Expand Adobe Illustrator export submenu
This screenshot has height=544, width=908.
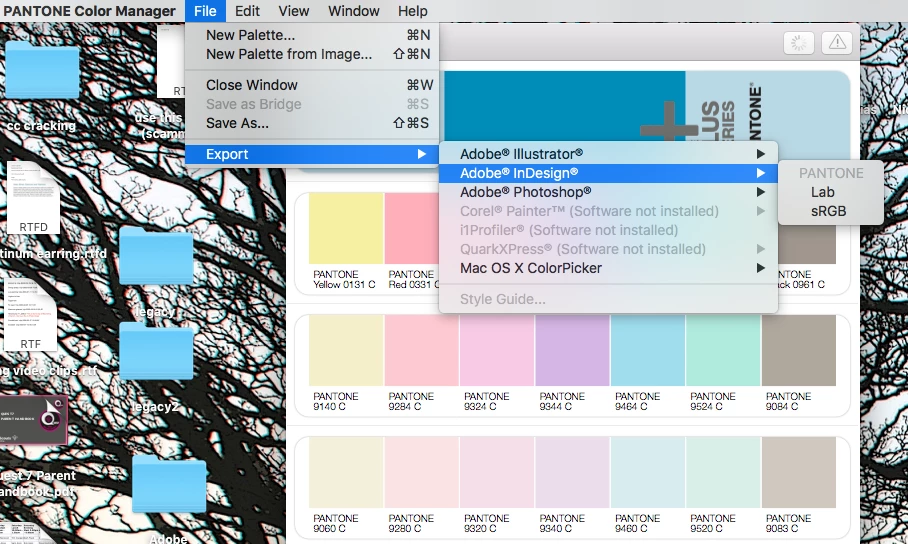pos(608,154)
